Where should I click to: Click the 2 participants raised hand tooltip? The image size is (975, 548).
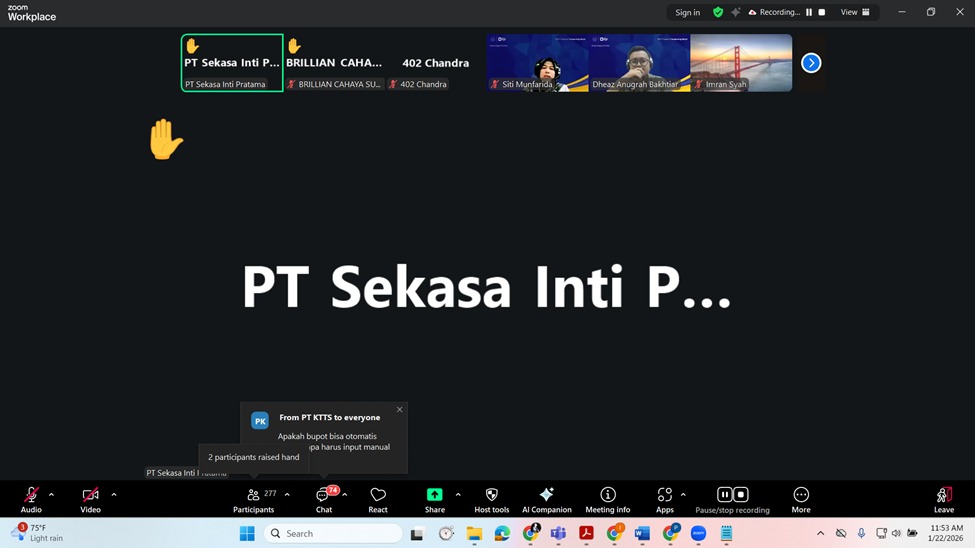point(254,457)
